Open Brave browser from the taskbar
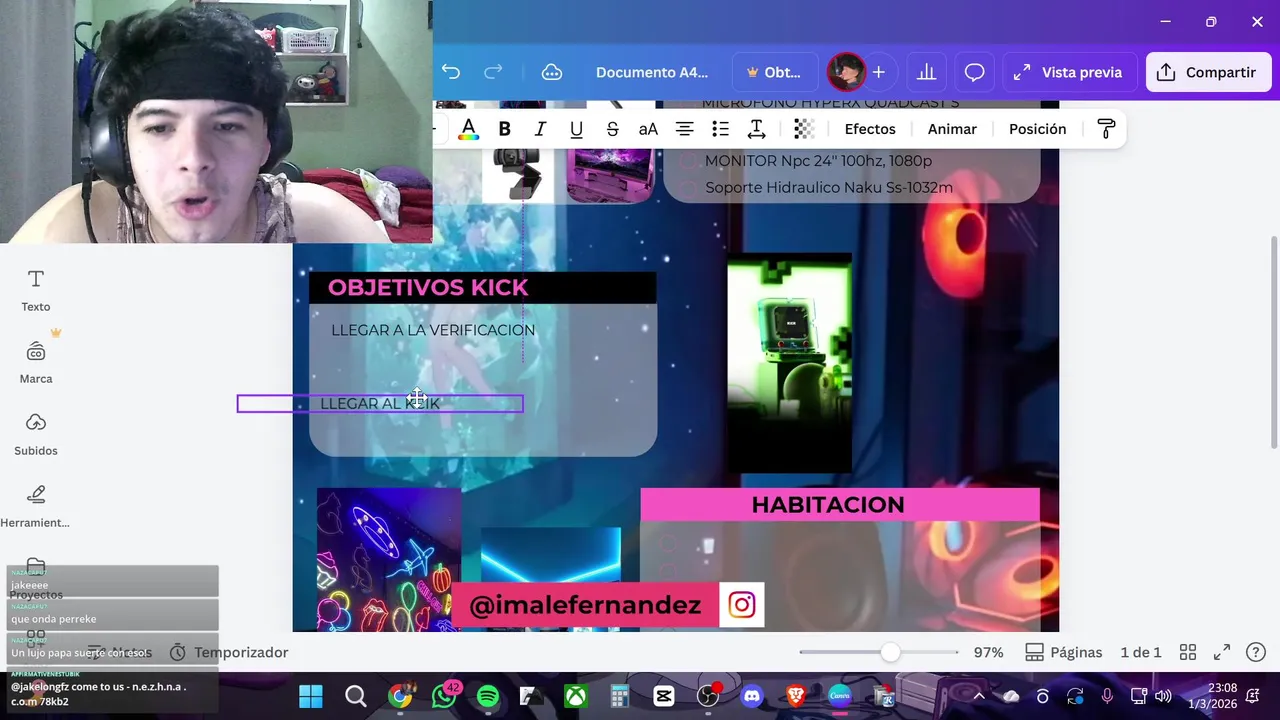 tap(796, 696)
